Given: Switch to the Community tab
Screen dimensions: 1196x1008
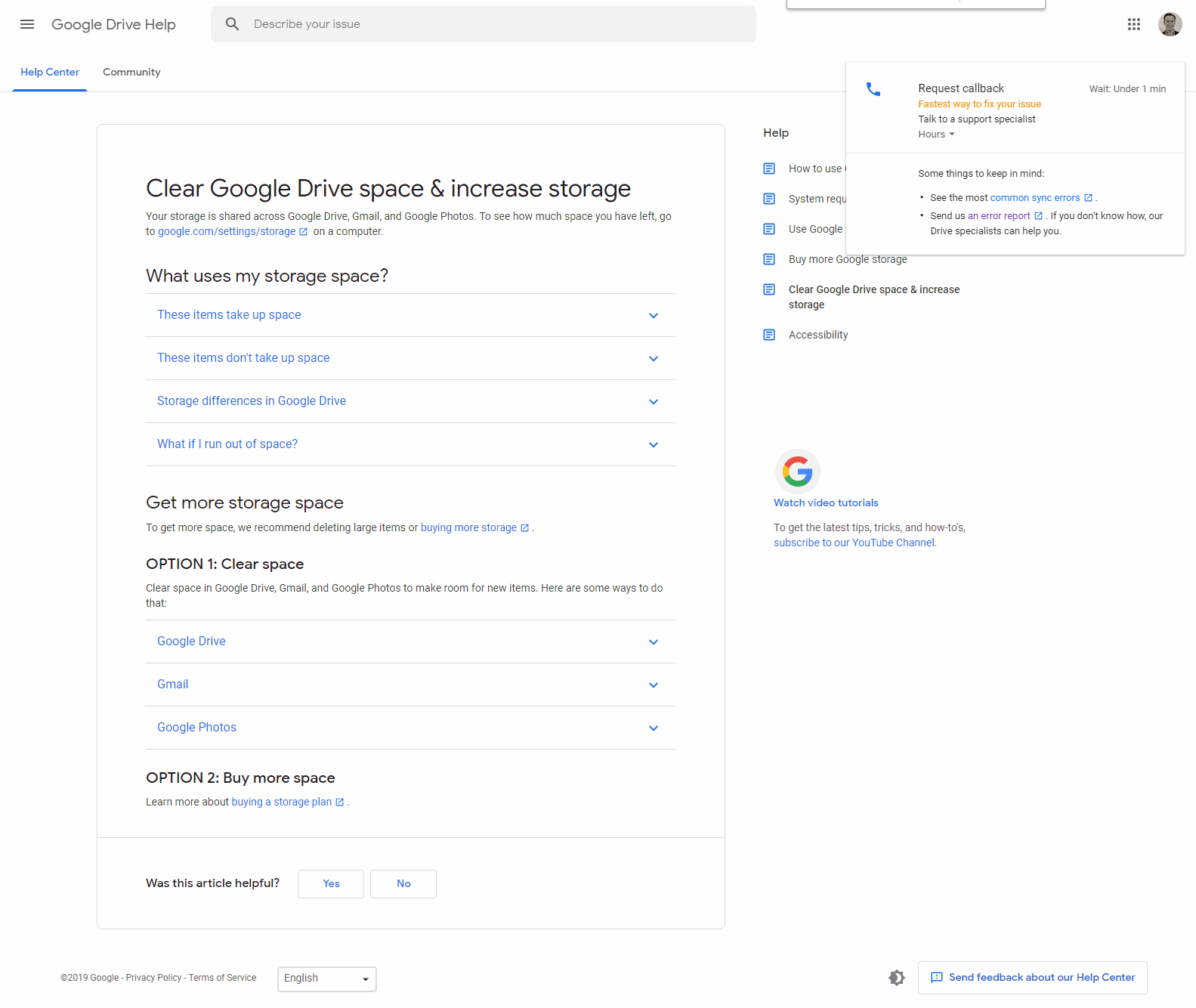Looking at the screenshot, I should pos(131,73).
